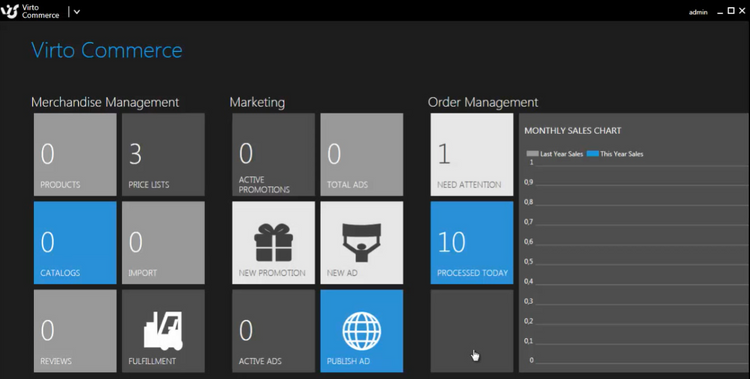Open the Need Attention orders tile
750x379 pixels.
tap(472, 155)
